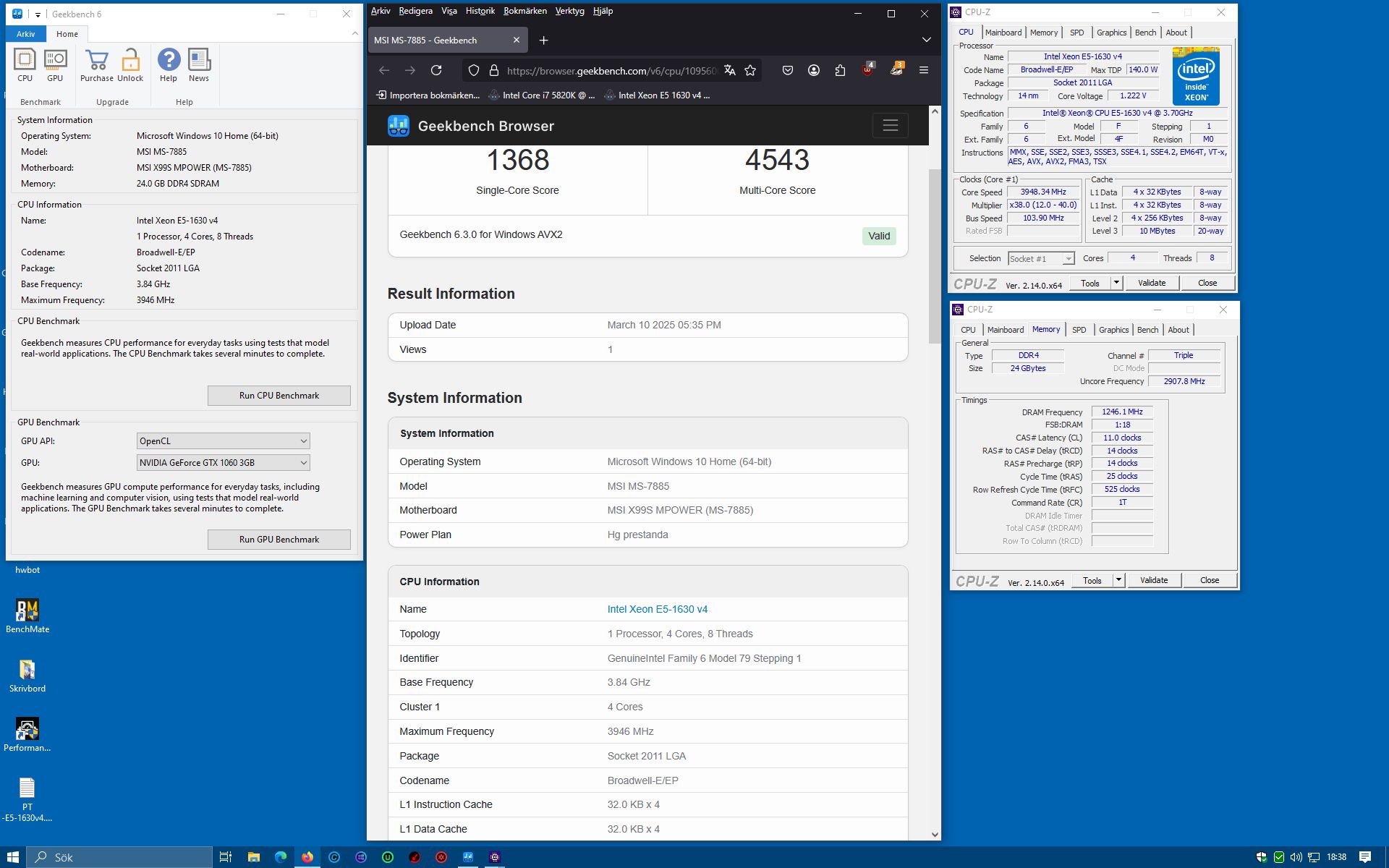
Task: Collapse the Geekbench 6 ribbon chevron
Action: (354, 33)
